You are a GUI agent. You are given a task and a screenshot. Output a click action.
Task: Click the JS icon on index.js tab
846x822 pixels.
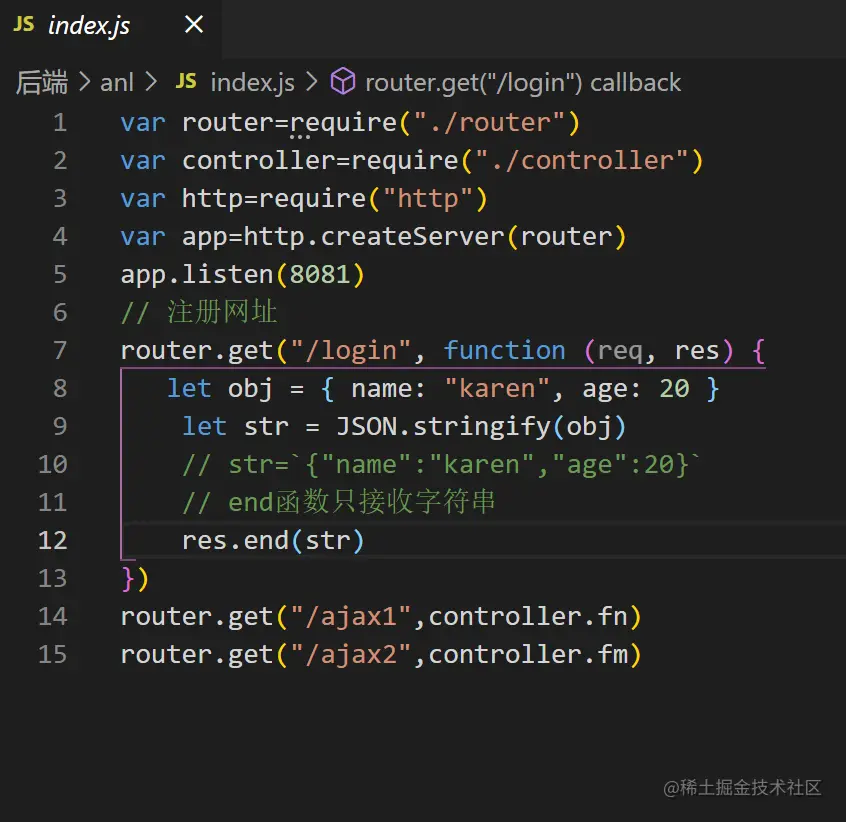[x=24, y=24]
